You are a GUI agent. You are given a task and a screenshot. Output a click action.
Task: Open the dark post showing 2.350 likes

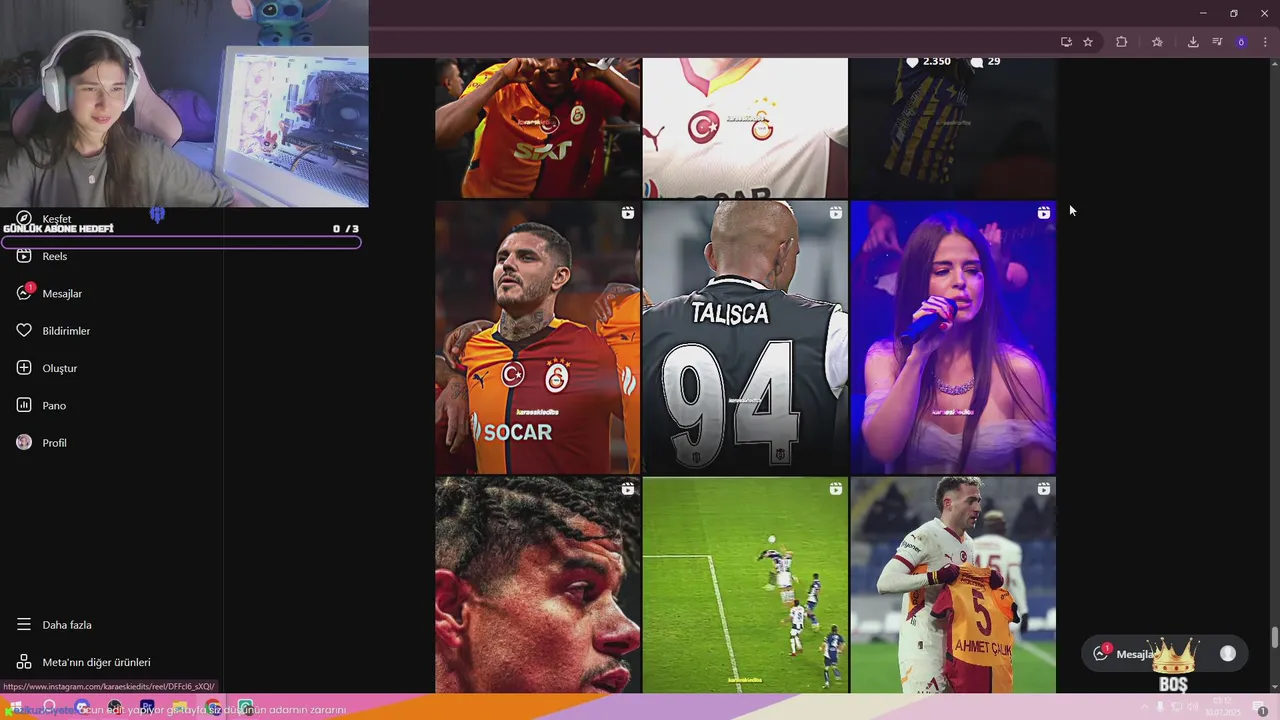click(953, 128)
